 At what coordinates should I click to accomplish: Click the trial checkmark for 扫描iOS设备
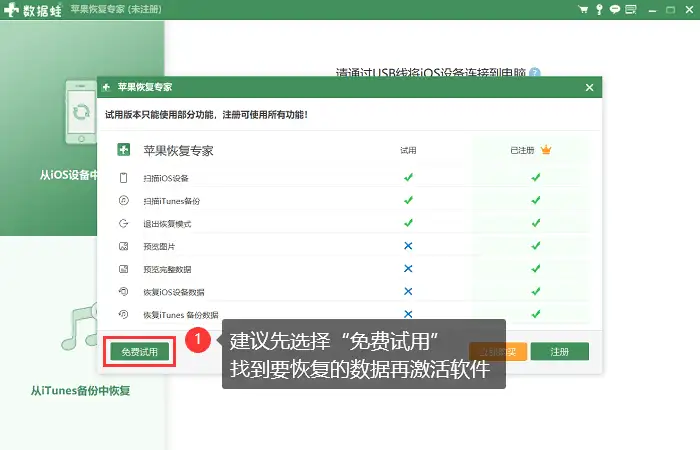coord(408,177)
